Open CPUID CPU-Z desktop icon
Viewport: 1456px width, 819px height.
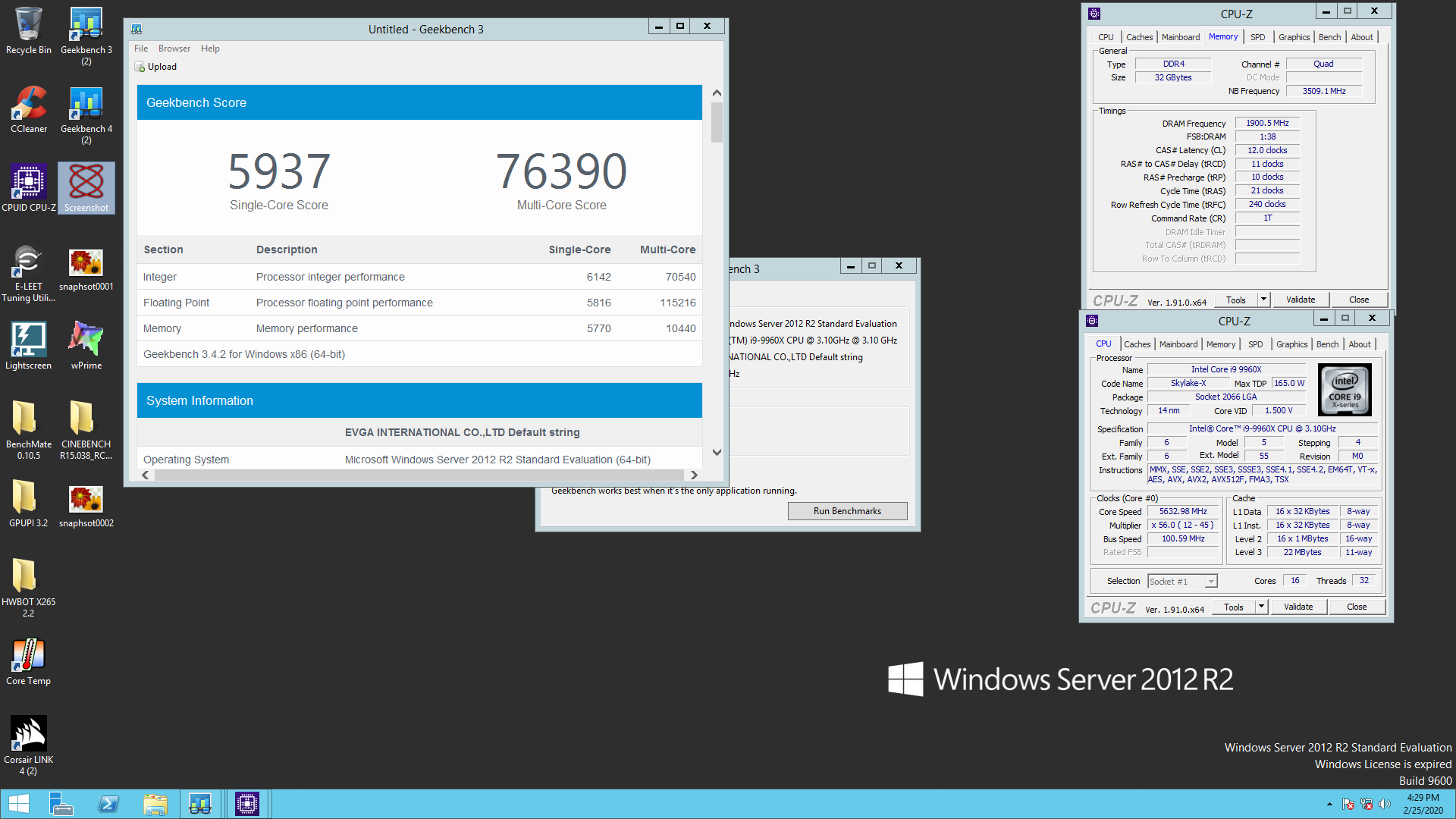click(x=28, y=188)
